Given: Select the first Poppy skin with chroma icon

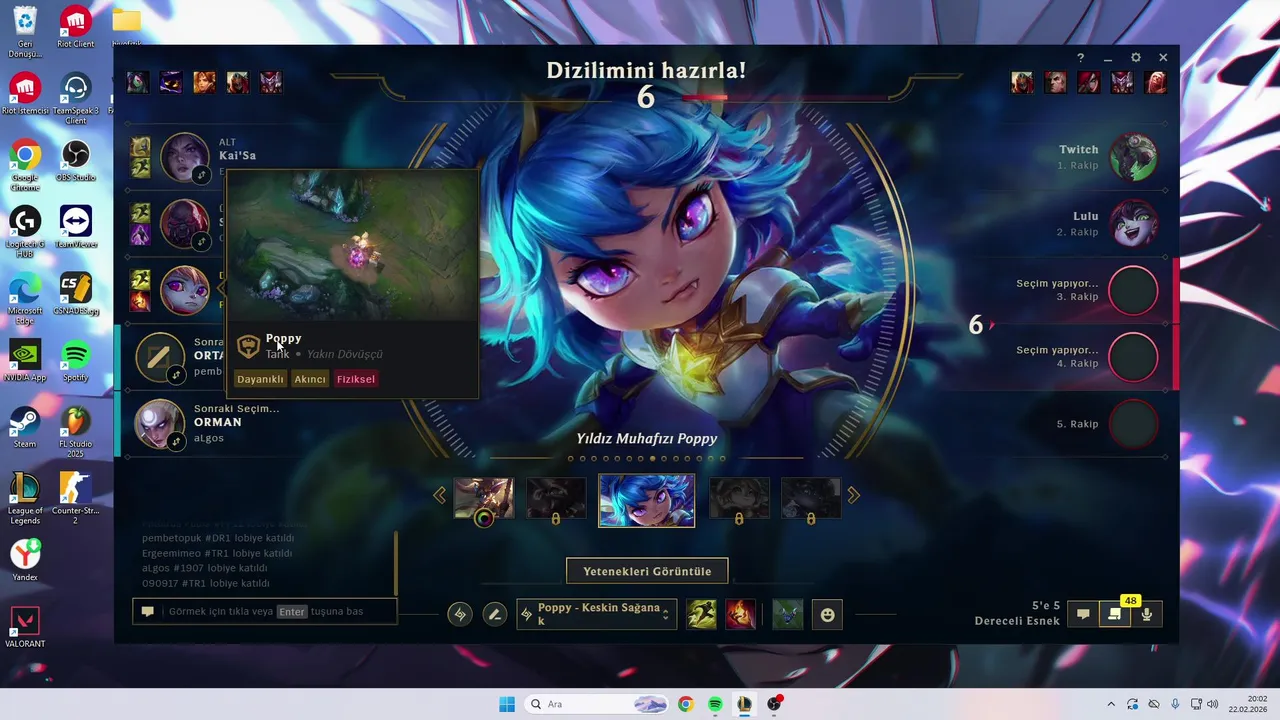Looking at the screenshot, I should [484, 497].
